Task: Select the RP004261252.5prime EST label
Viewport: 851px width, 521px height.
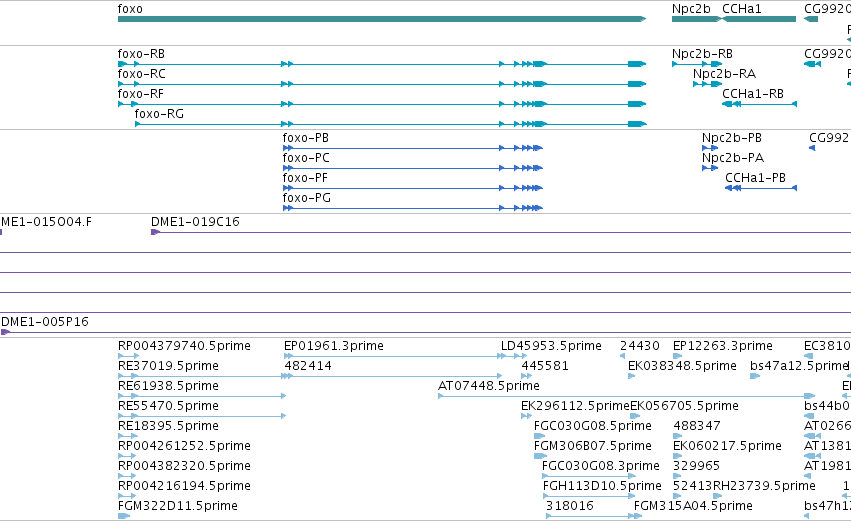Action: point(184,446)
